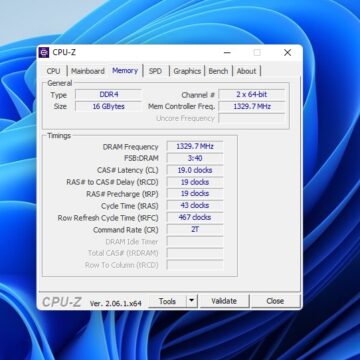360x360 pixels.
Task: Click the 2 x 64-bit channel value
Action: pyautogui.click(x=252, y=95)
